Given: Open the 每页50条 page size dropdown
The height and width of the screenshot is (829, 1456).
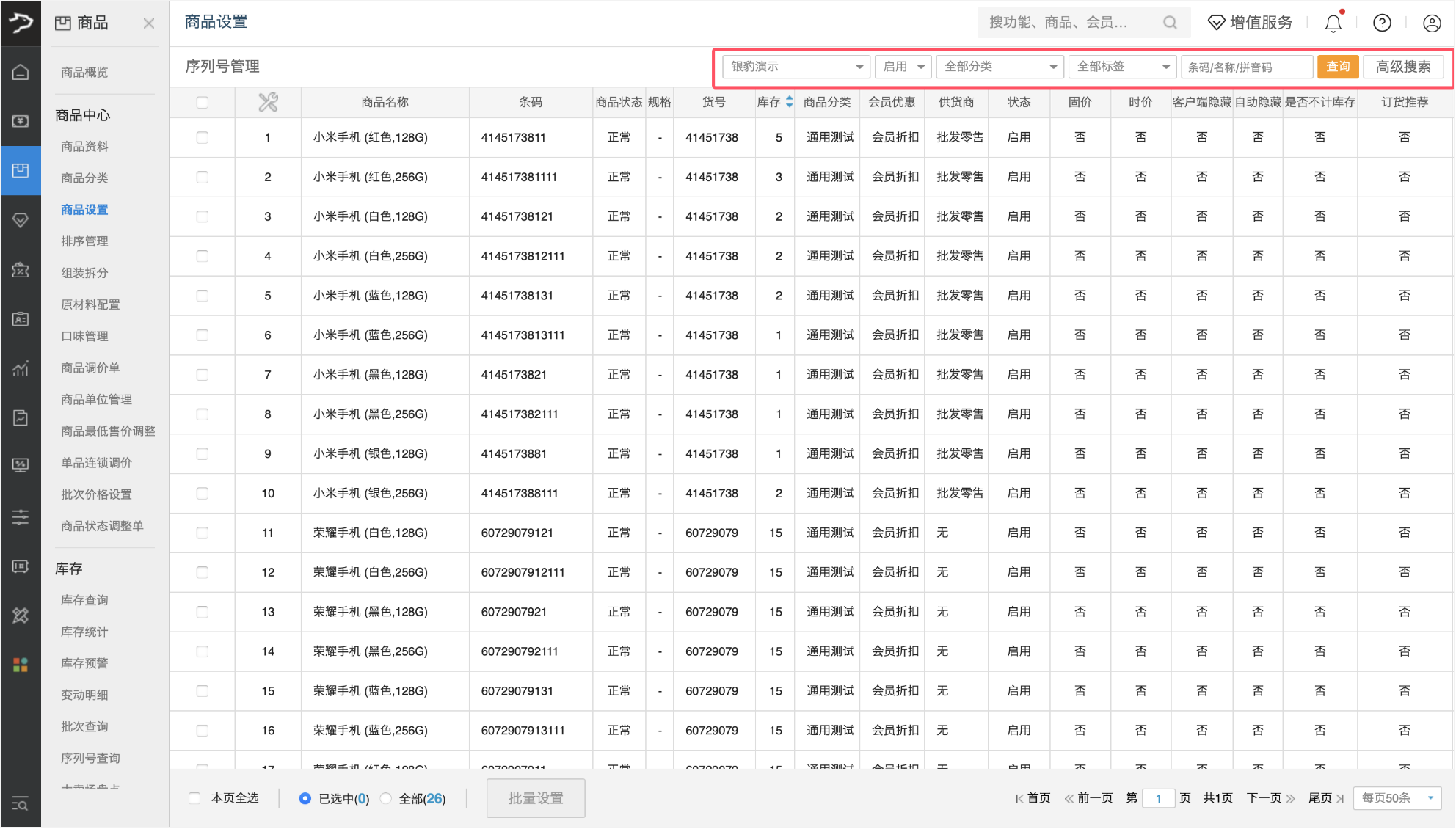Looking at the screenshot, I should tap(1397, 798).
